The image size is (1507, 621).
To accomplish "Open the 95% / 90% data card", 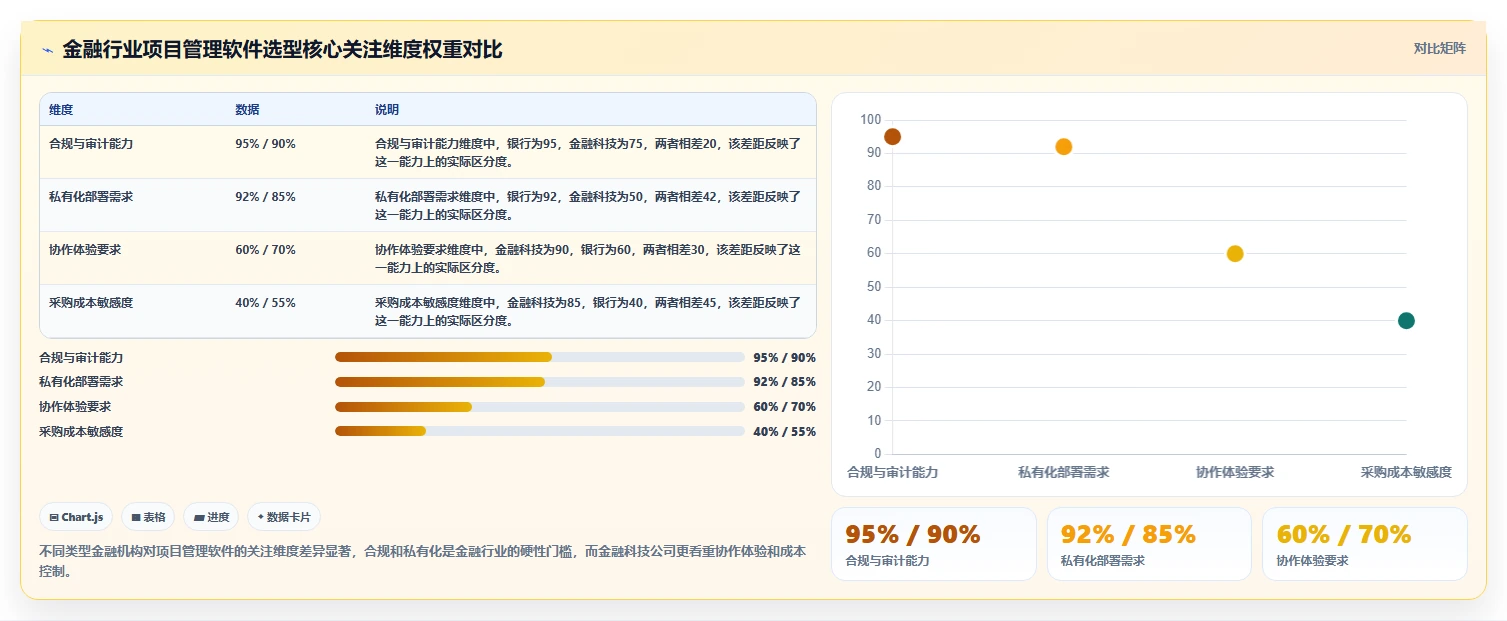I will click(934, 544).
